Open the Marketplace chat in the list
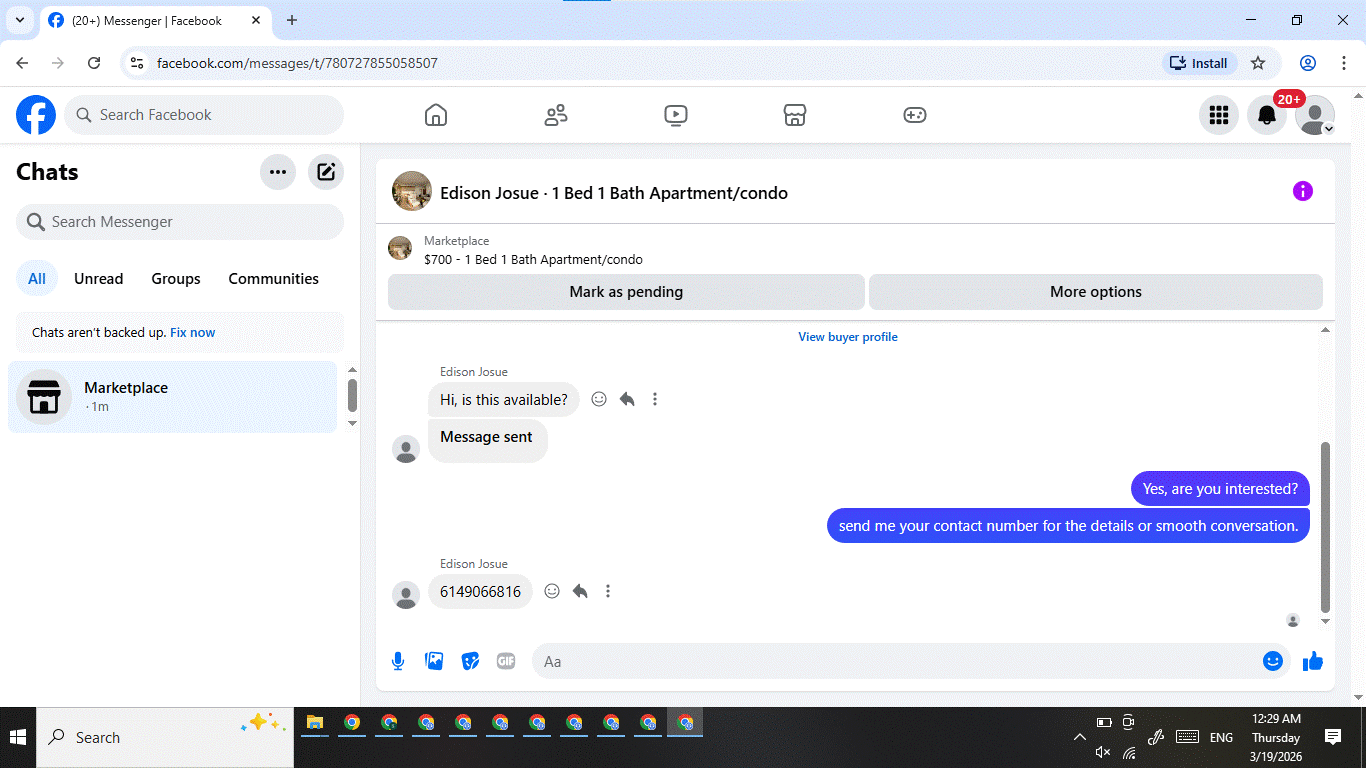Viewport: 1366px width, 768px height. click(173, 397)
